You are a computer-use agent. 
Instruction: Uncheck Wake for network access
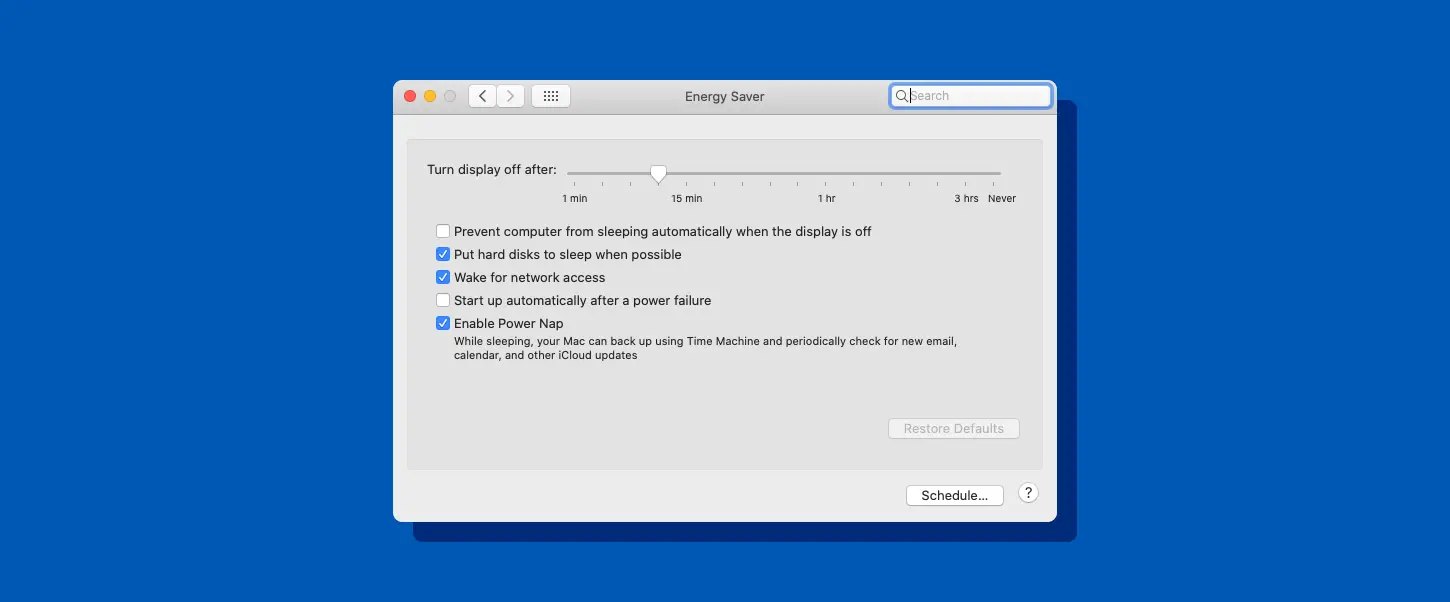pos(443,277)
